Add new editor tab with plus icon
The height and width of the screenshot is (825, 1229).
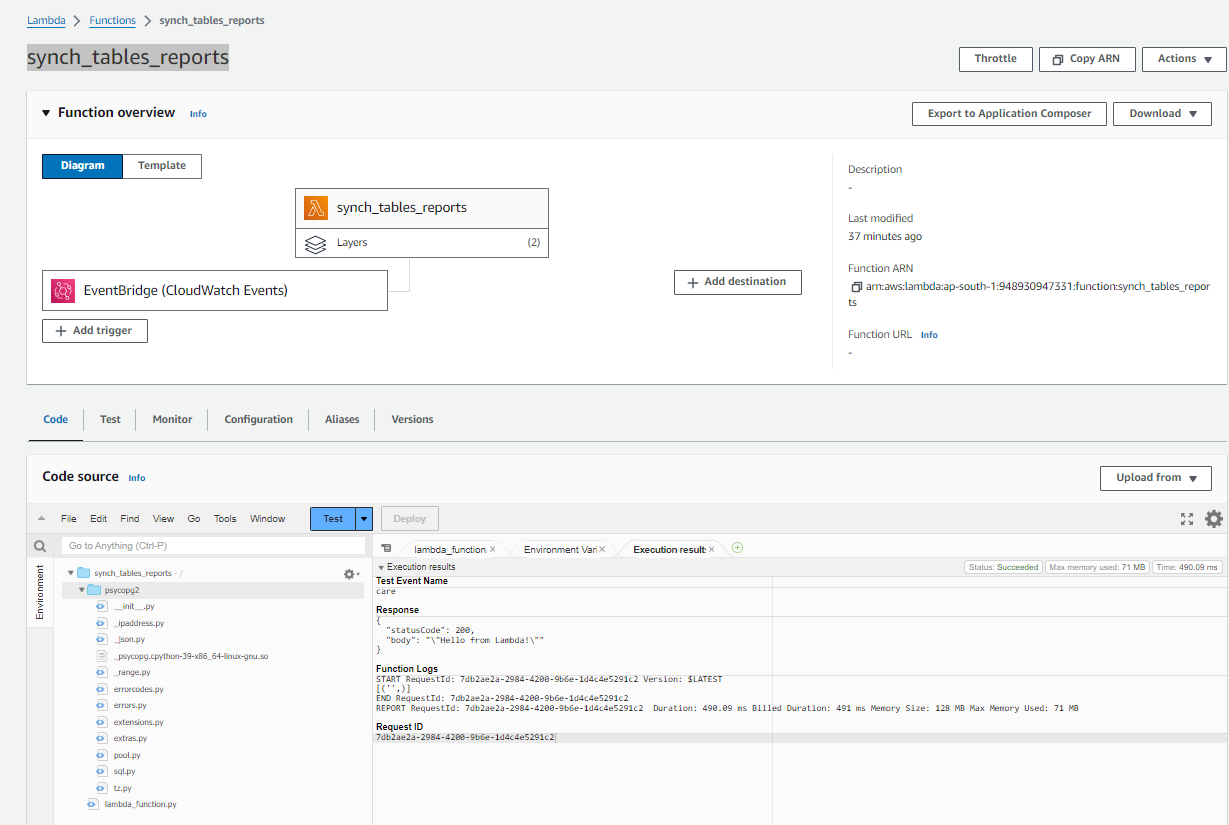tap(737, 548)
